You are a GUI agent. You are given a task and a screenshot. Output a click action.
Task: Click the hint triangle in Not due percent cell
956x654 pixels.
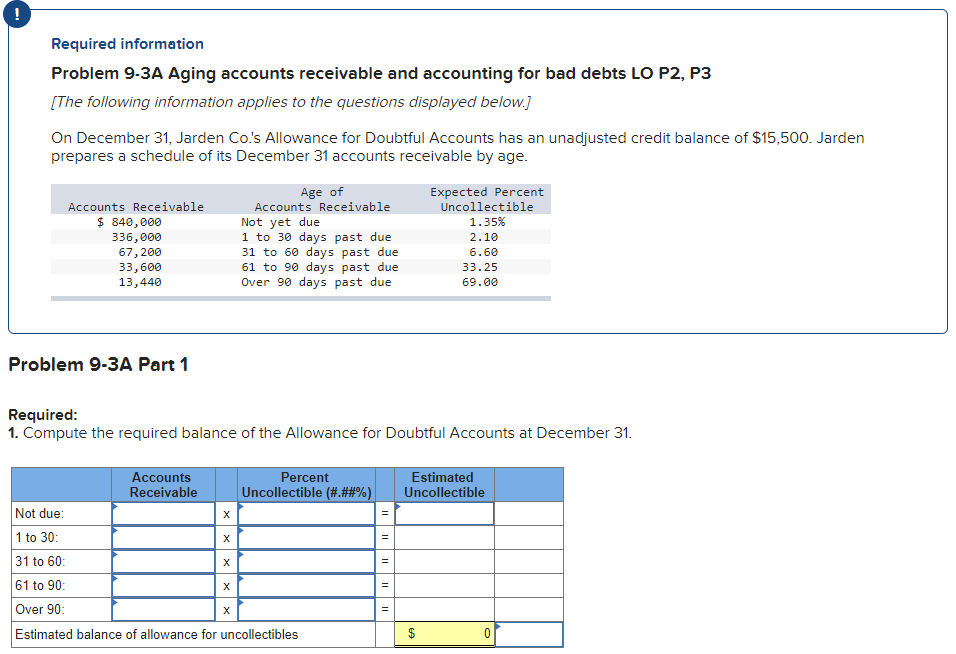(x=243, y=507)
